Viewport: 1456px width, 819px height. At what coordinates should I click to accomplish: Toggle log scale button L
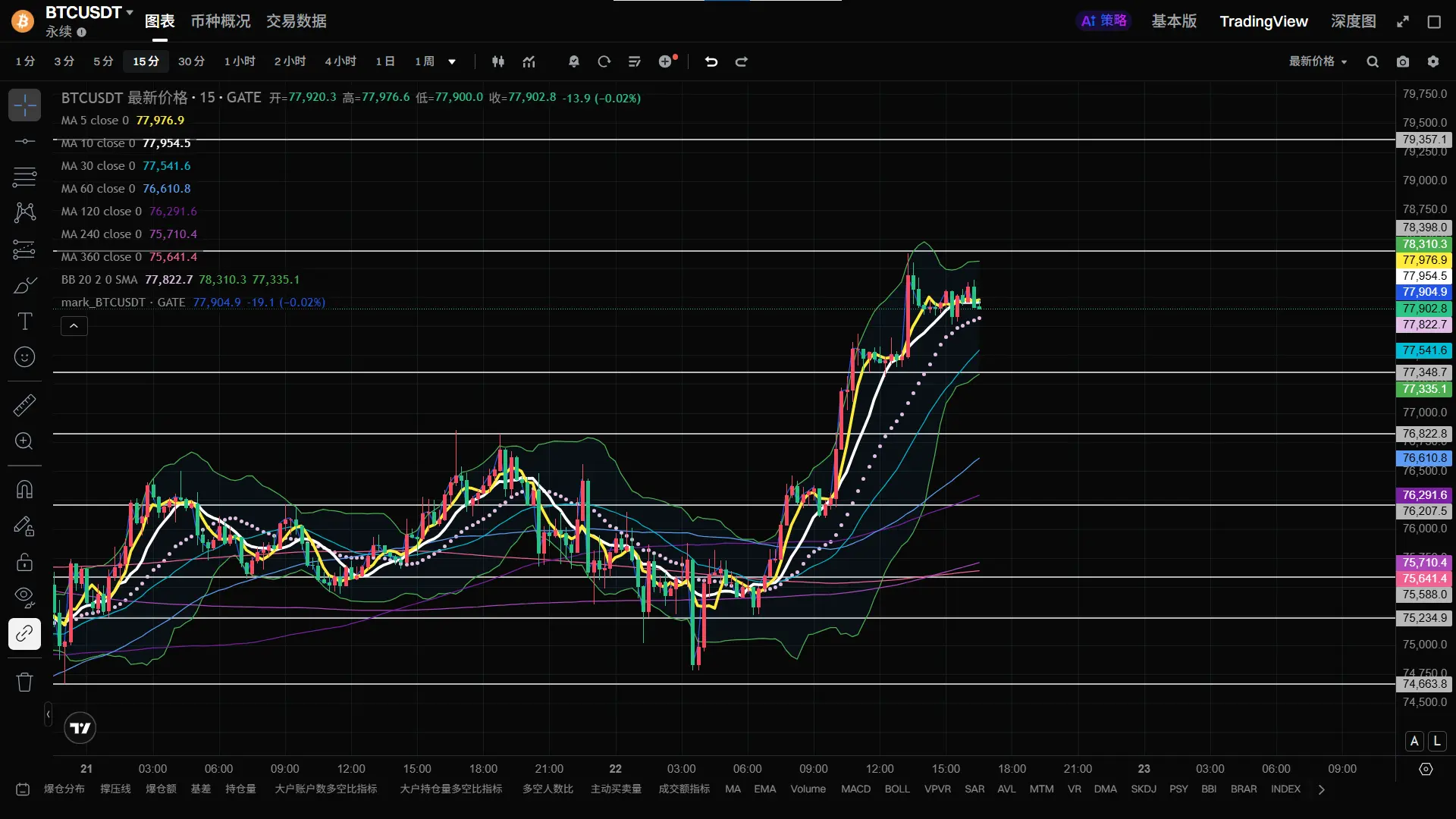pyautogui.click(x=1437, y=741)
